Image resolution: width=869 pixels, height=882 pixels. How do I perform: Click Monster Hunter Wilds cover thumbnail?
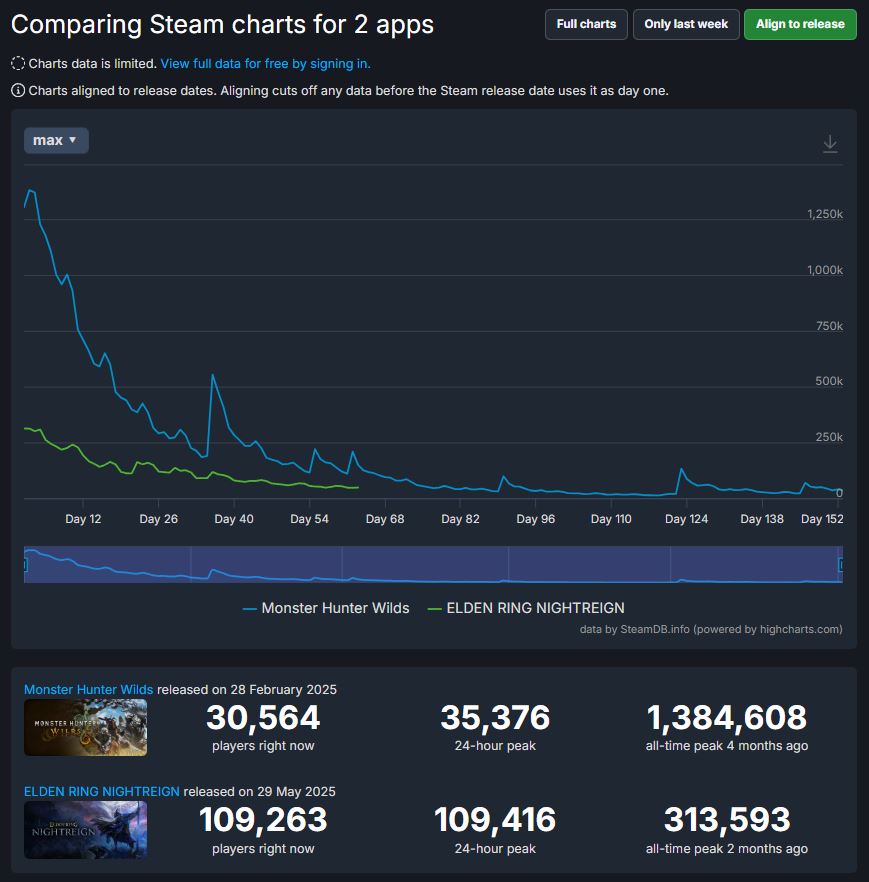tap(85, 727)
